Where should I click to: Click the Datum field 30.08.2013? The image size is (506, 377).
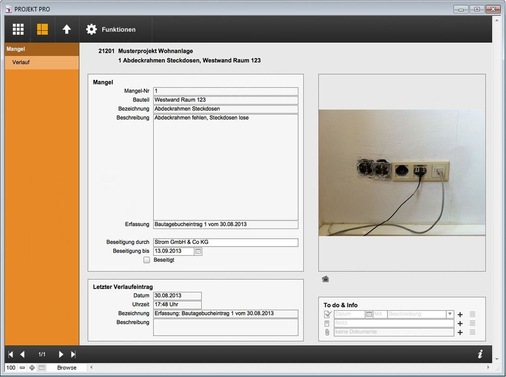coord(177,296)
